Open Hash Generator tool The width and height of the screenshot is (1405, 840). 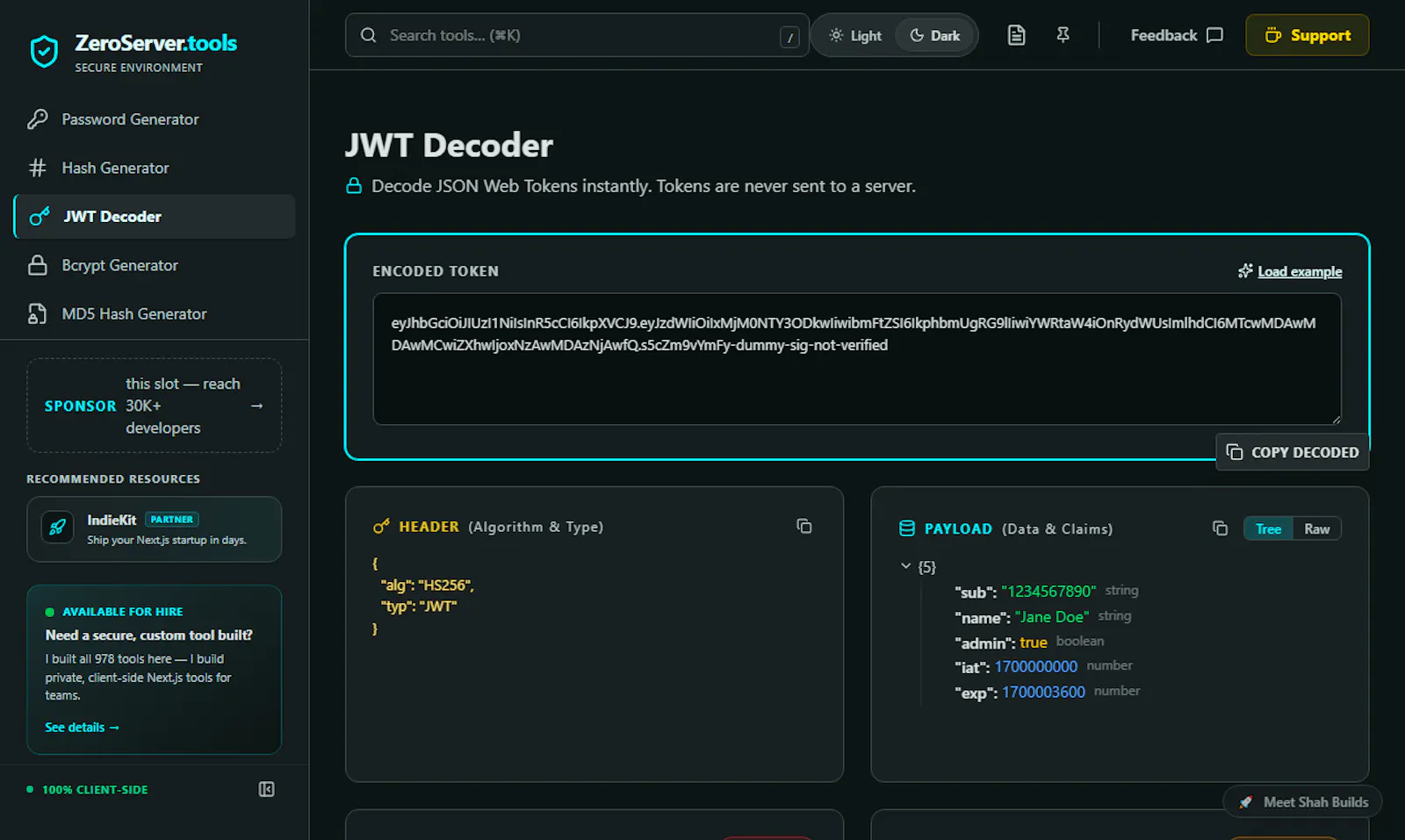155,168
